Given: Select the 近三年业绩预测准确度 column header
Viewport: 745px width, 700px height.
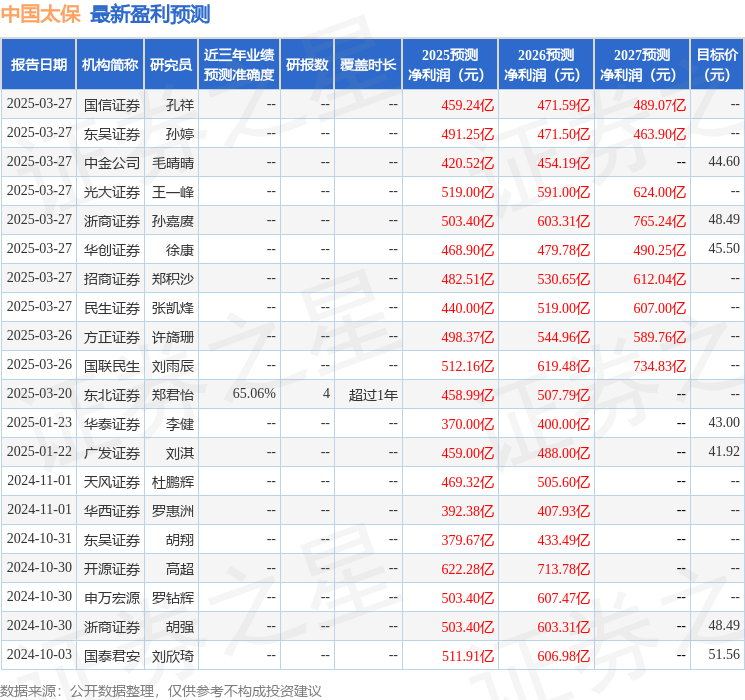Looking at the screenshot, I should 239,65.
